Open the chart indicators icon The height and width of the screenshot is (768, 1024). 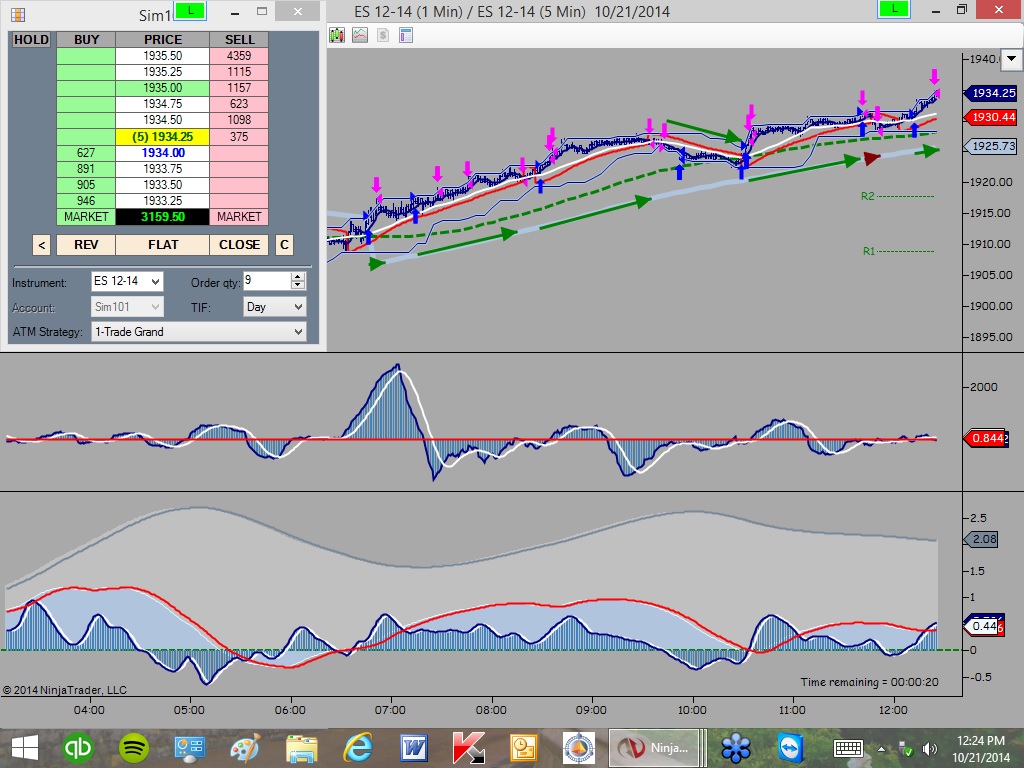tap(360, 35)
